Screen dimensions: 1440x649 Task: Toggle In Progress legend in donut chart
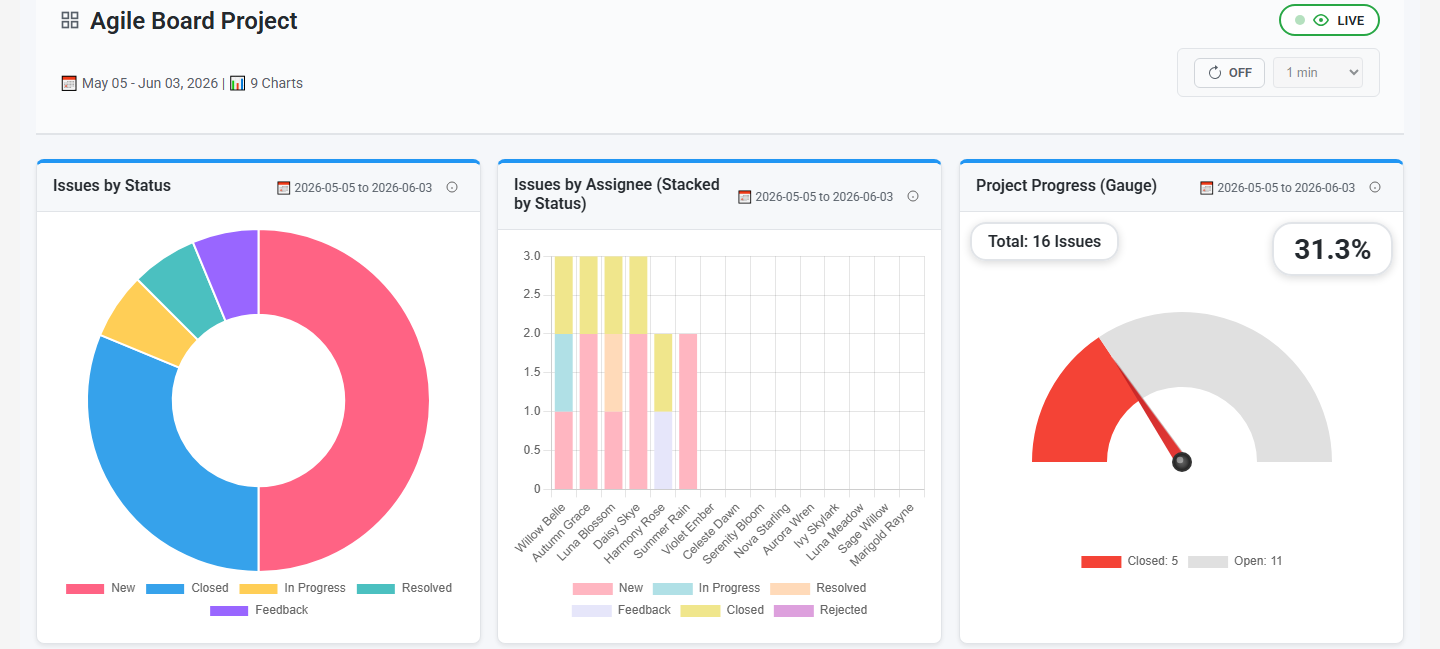[292, 588]
